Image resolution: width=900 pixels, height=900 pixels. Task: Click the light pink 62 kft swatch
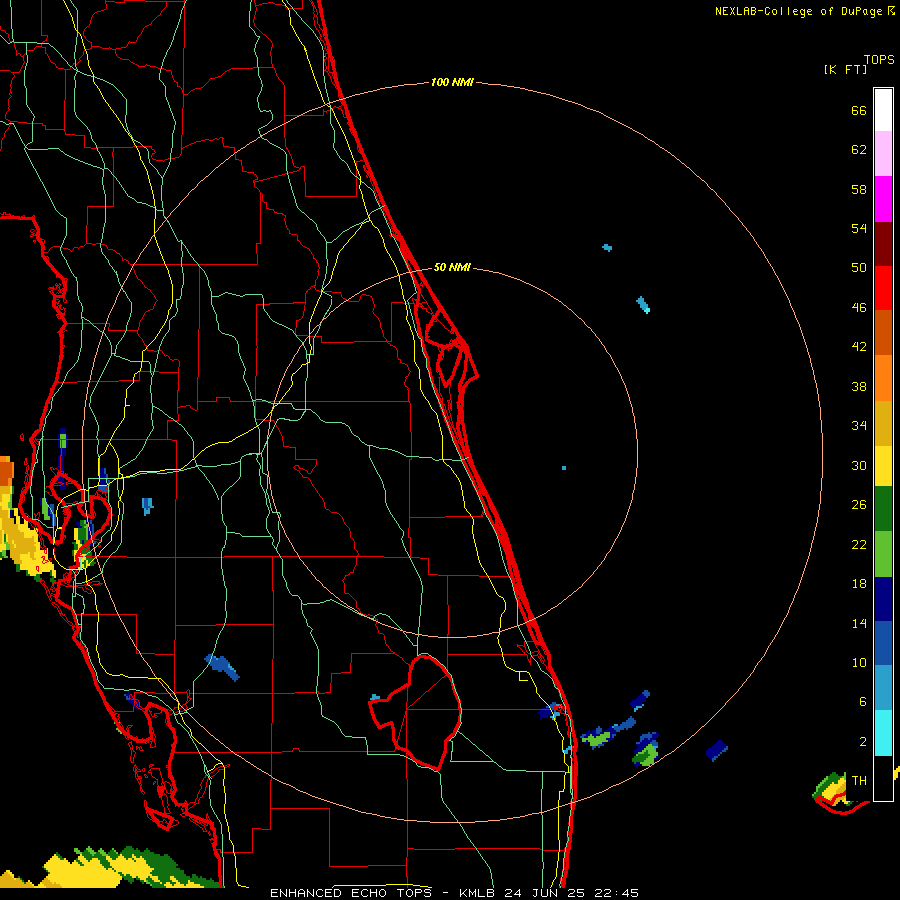pyautogui.click(x=883, y=153)
